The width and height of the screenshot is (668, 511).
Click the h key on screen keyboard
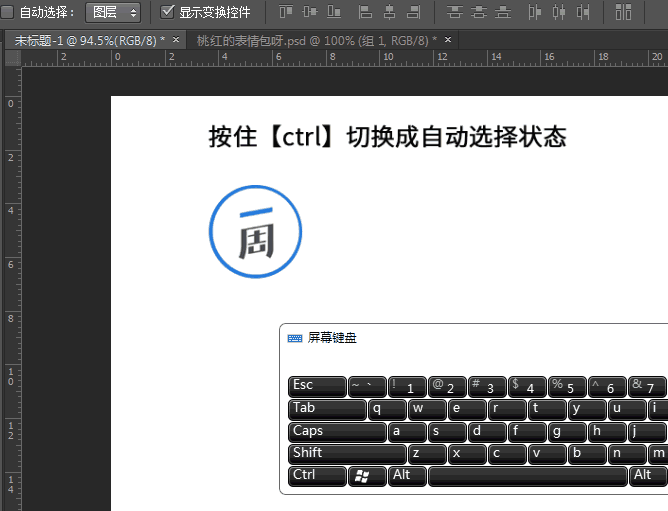608,432
